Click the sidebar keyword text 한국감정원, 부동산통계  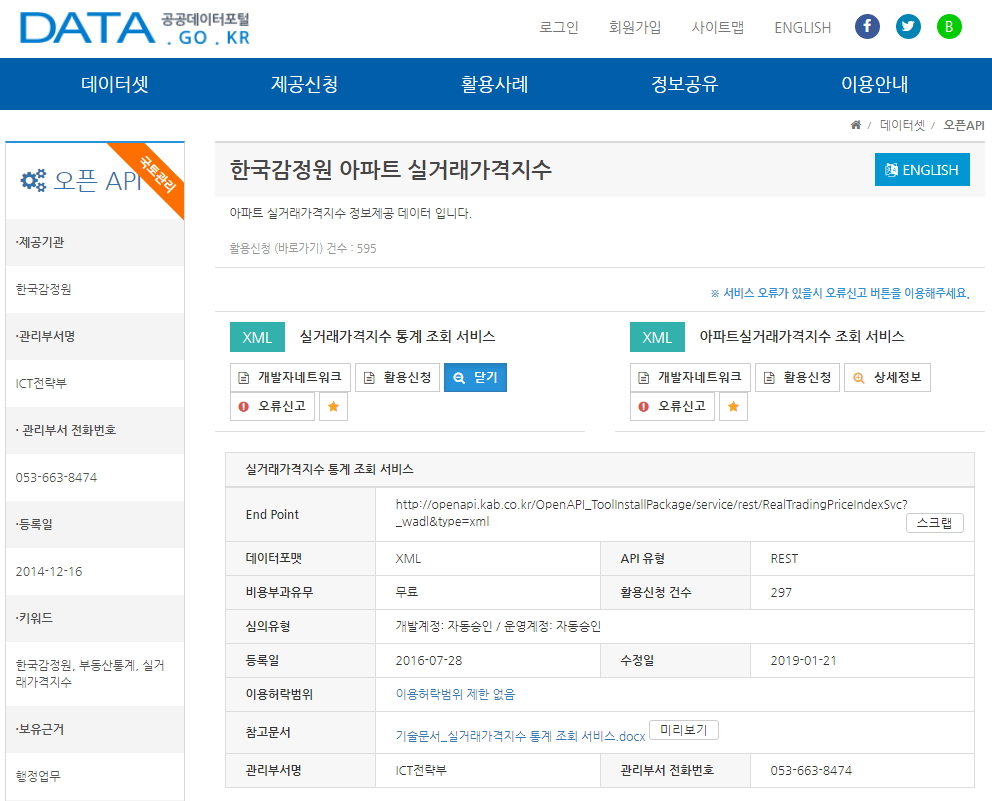[x=90, y=673]
